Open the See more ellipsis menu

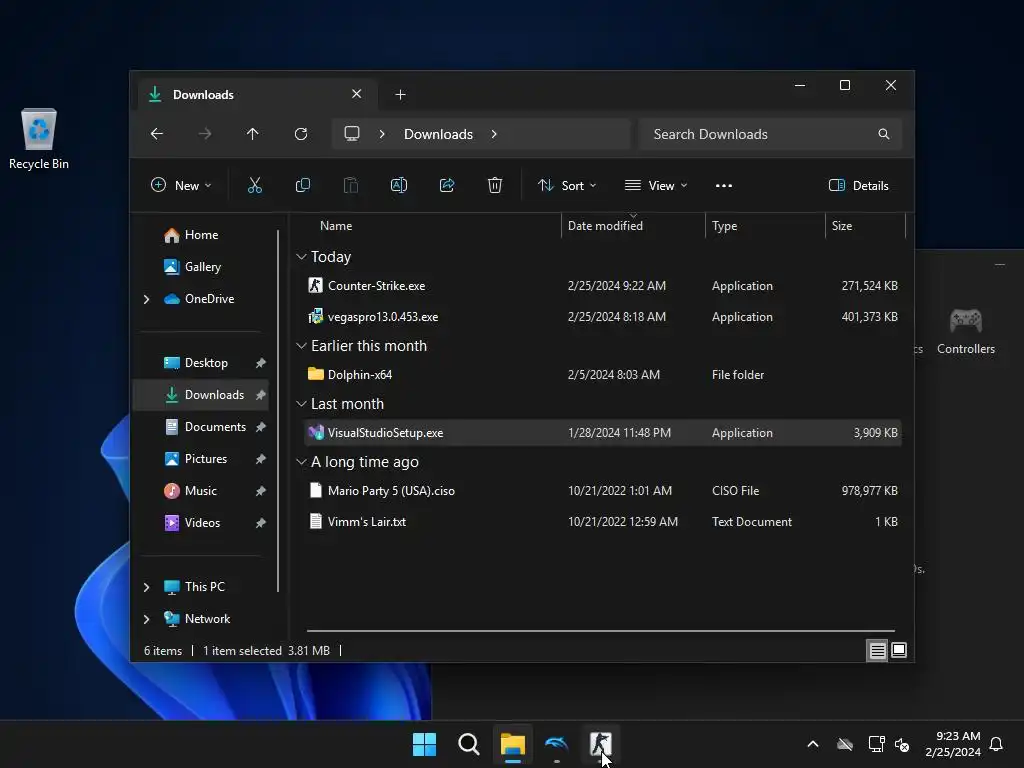click(724, 185)
